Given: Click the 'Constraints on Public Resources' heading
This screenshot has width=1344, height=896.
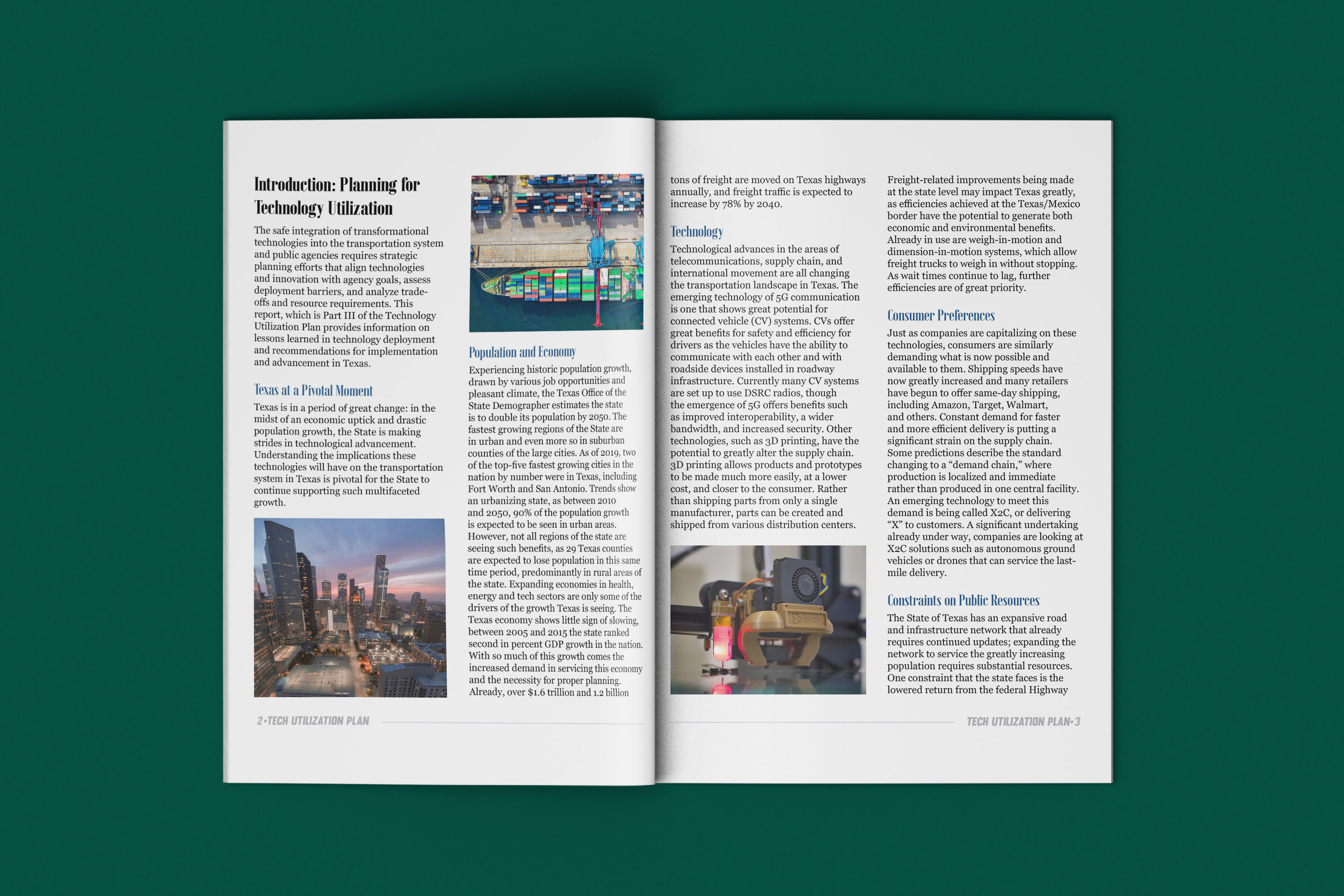Looking at the screenshot, I should coord(963,600).
